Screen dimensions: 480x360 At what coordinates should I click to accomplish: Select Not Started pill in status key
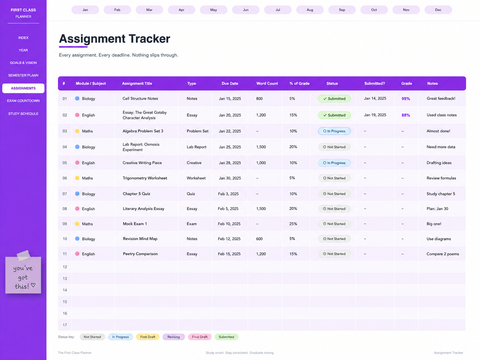point(92,337)
